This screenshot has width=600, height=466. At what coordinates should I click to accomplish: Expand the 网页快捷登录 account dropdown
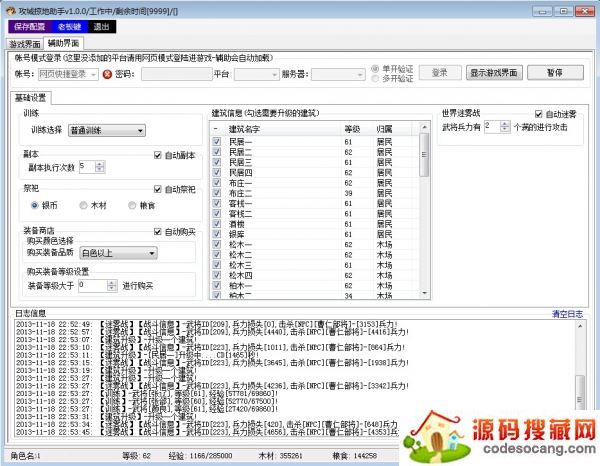pyautogui.click(x=96, y=74)
